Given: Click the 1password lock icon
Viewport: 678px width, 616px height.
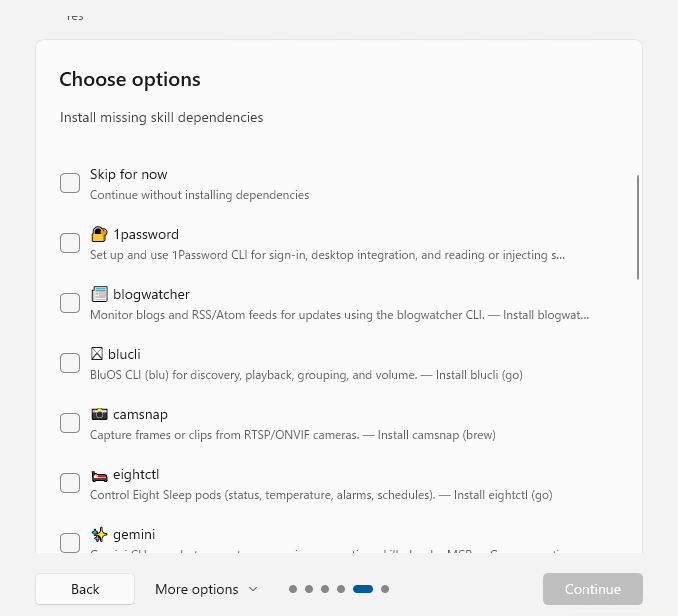Looking at the screenshot, I should (99, 234).
